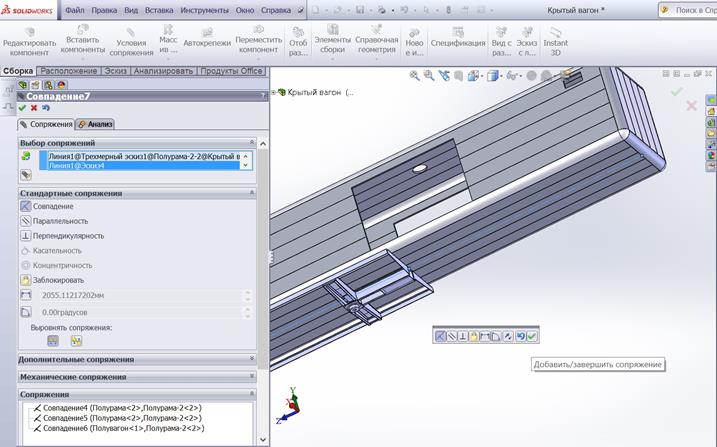Click Вставить компоненты toolbar button

click(82, 42)
